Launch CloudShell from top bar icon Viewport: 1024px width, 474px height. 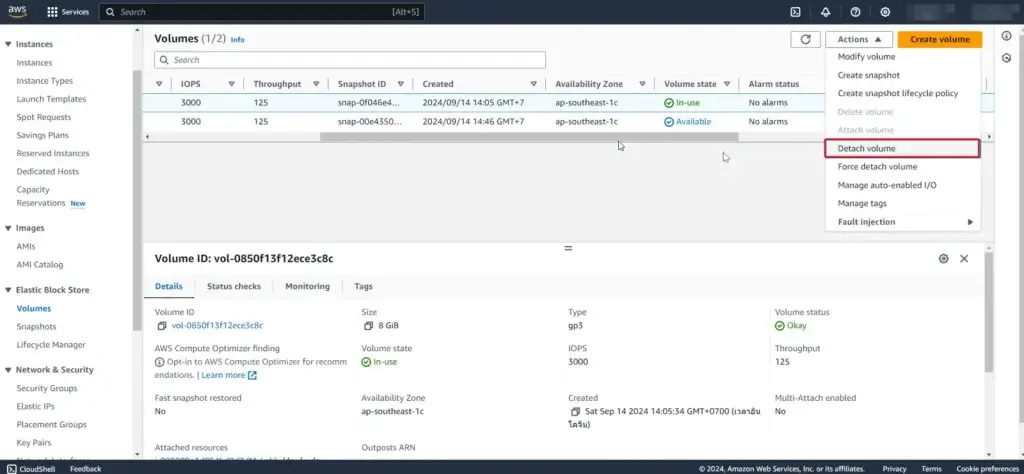[x=795, y=12]
